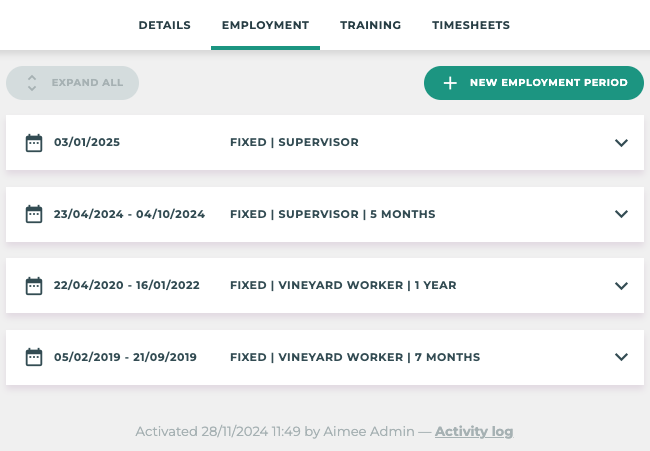Click the plus icon on New Employment Period
This screenshot has height=451, width=650.
450,83
